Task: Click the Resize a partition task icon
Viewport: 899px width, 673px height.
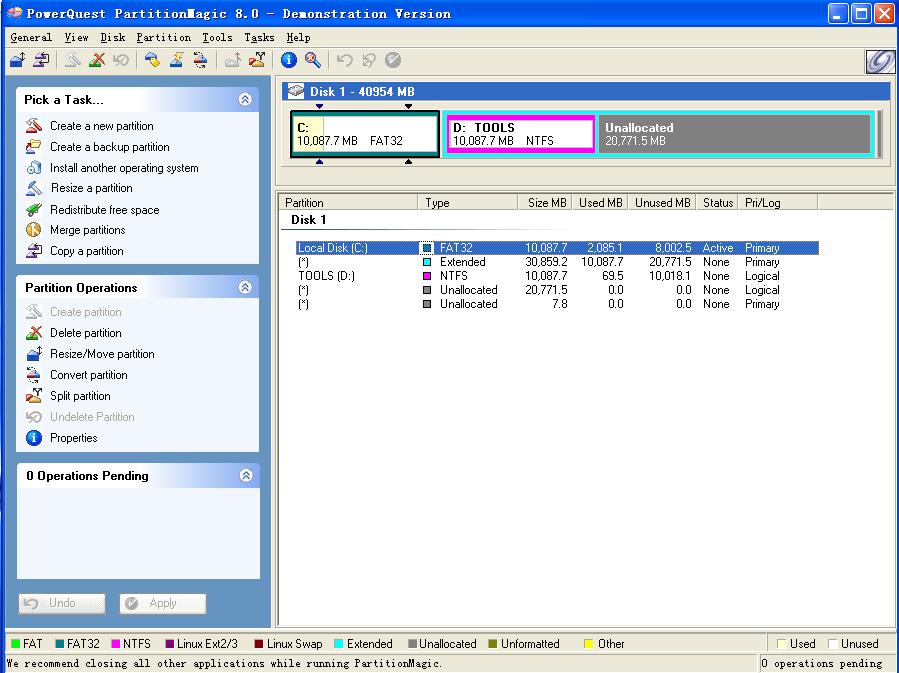Action: pyautogui.click(x=34, y=188)
